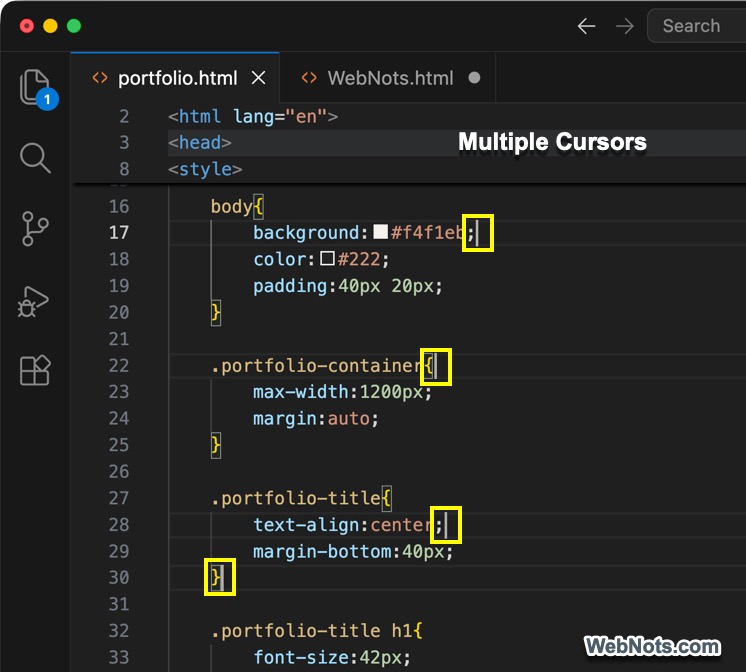
Task: Click the macOS green zoom window button
Action: click(x=74, y=26)
